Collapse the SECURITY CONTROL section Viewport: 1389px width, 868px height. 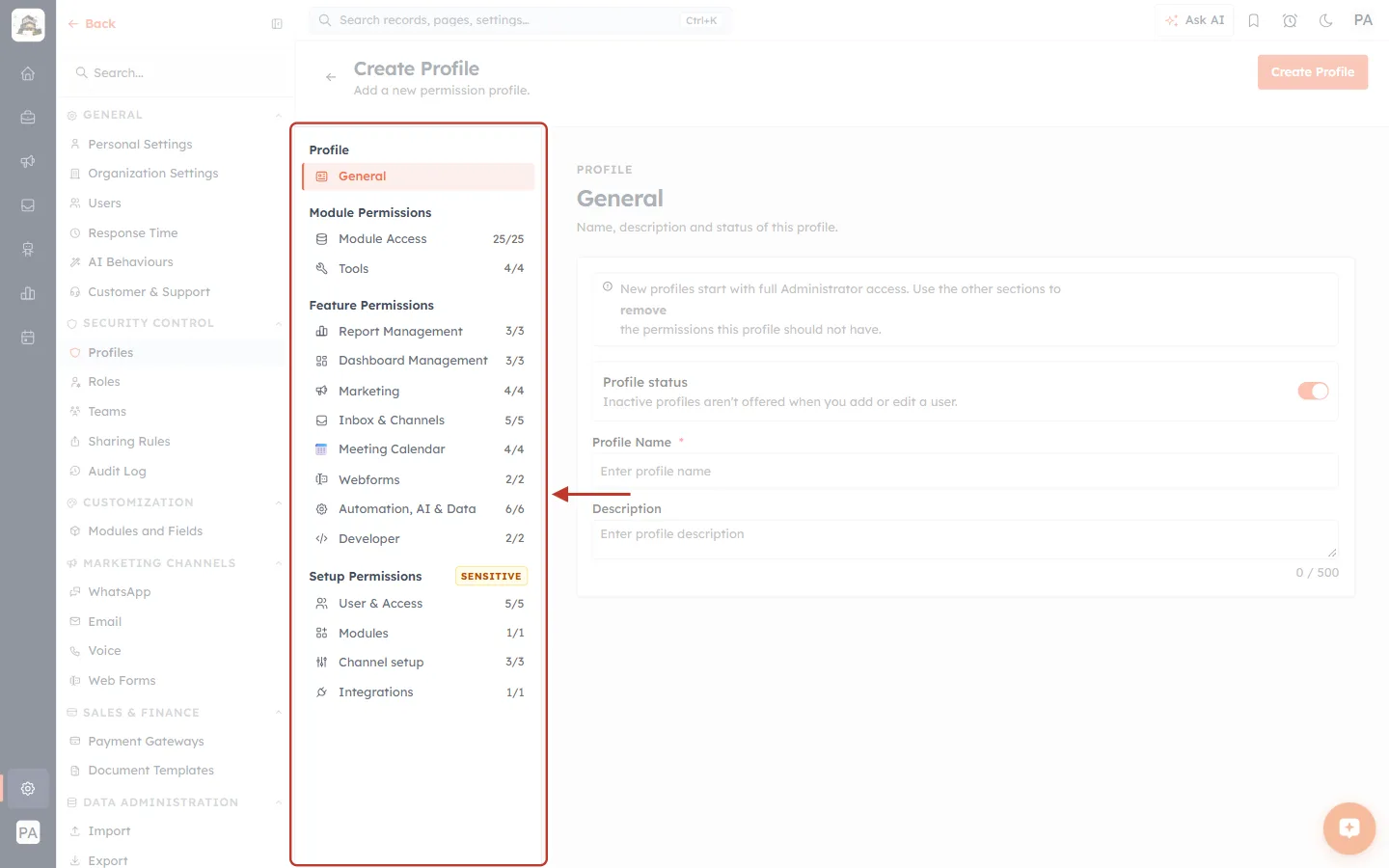[279, 324]
